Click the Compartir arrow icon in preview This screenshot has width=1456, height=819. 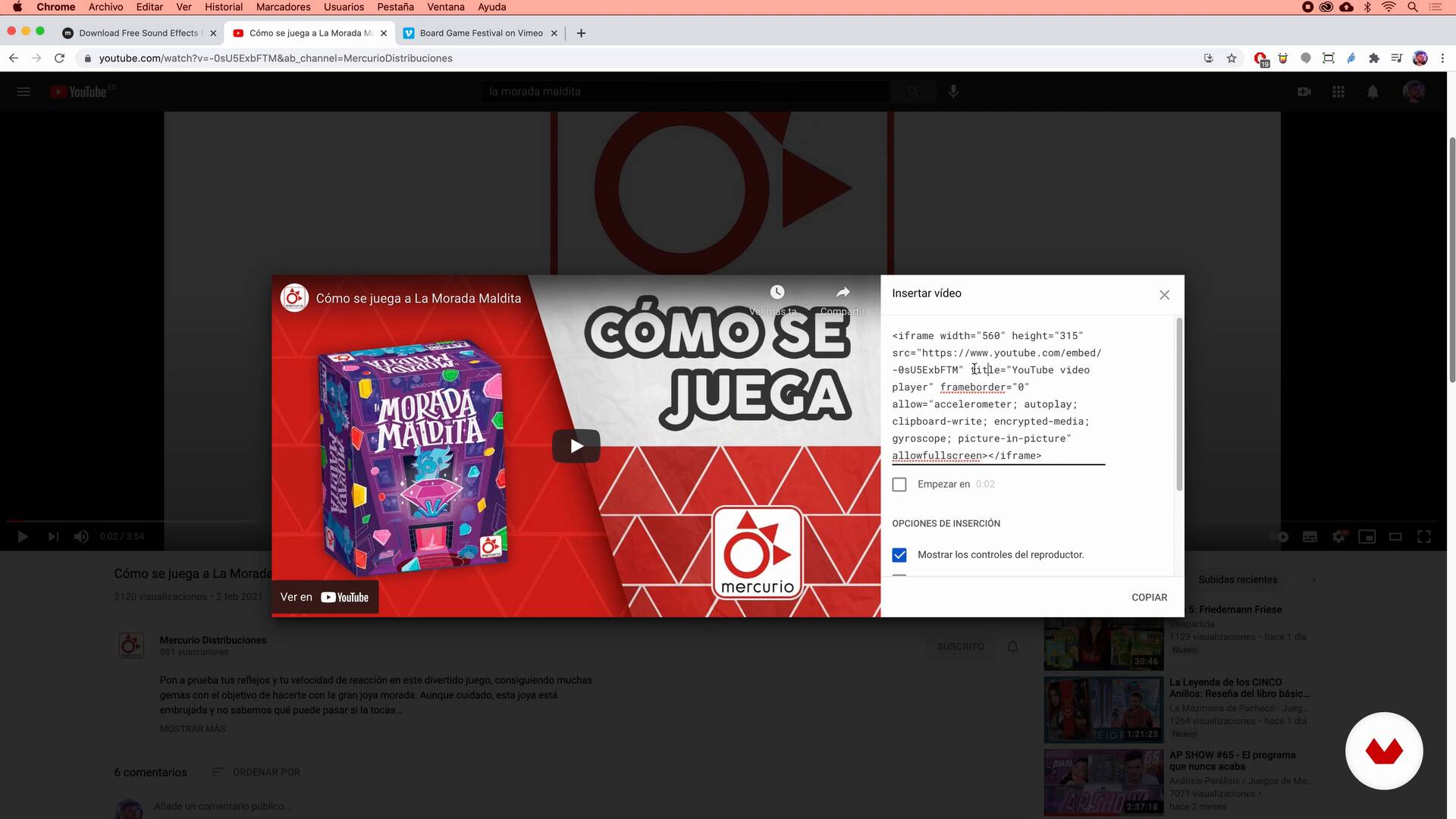click(843, 293)
